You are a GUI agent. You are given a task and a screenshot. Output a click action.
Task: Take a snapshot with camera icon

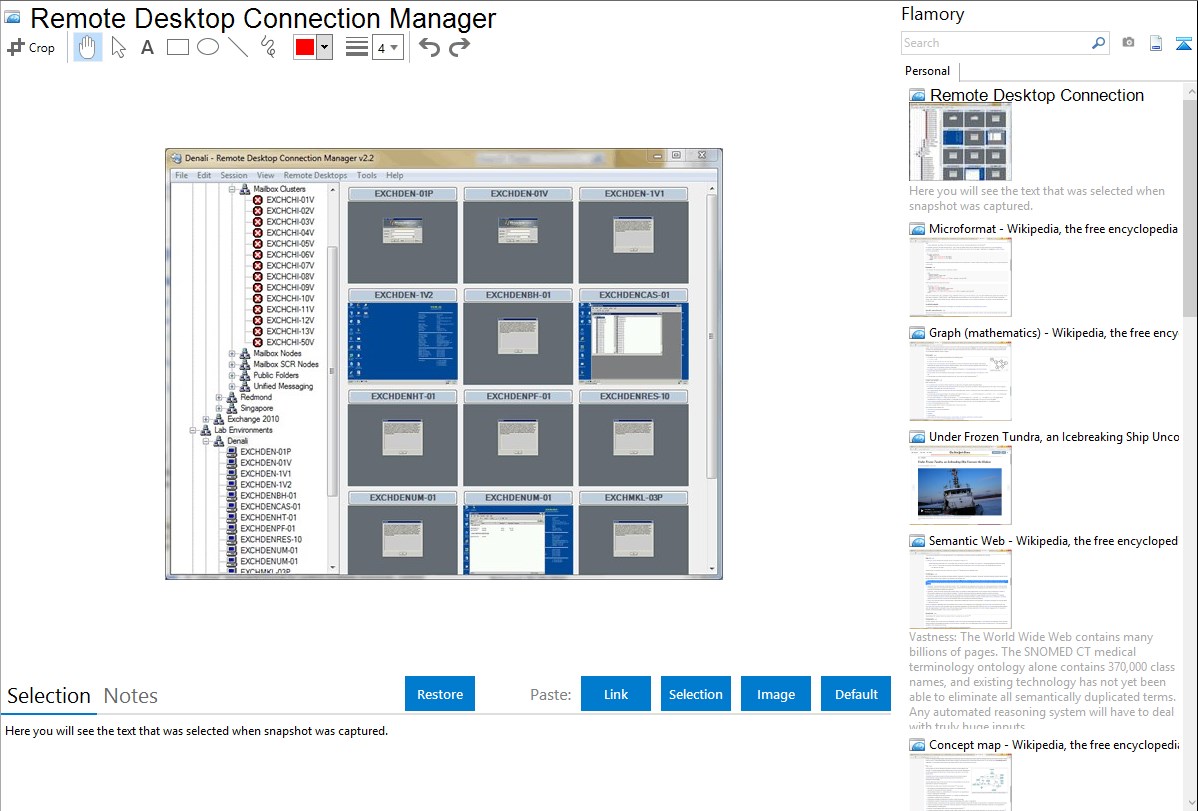tap(1128, 43)
